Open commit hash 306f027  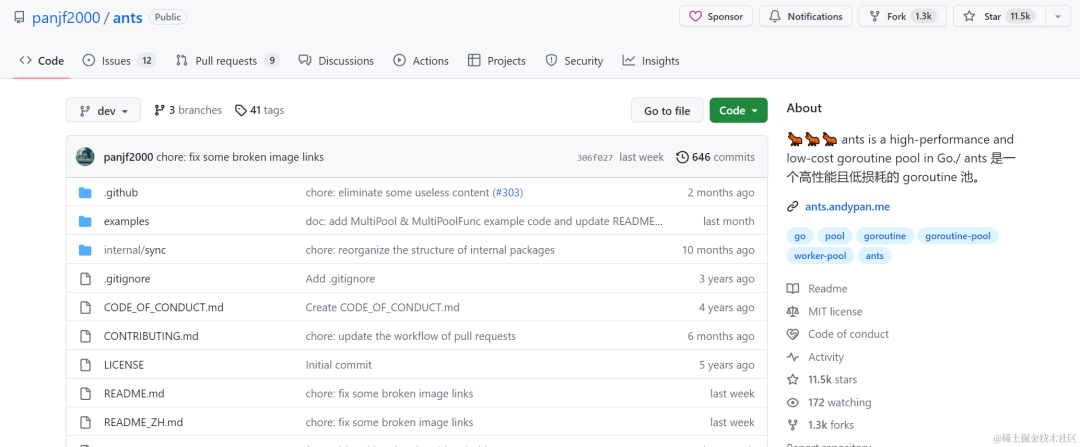[x=595, y=158]
